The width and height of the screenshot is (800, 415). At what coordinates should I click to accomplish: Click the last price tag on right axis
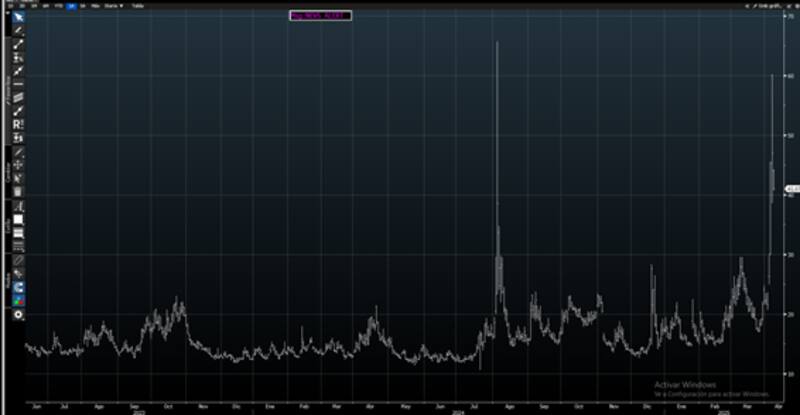(792, 188)
